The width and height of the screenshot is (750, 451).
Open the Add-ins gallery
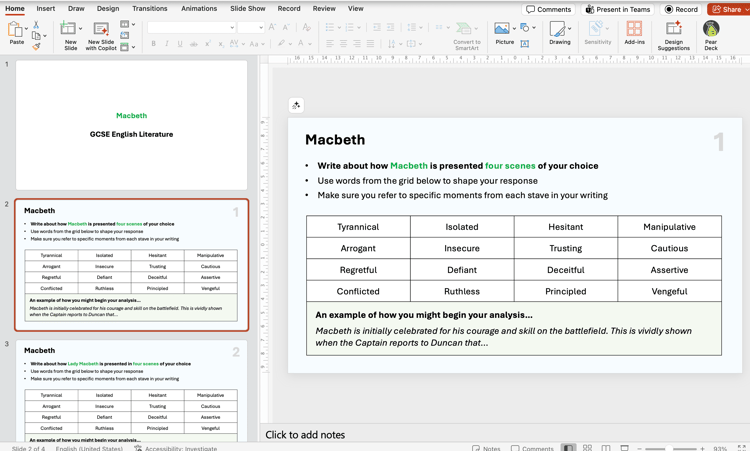[634, 29]
